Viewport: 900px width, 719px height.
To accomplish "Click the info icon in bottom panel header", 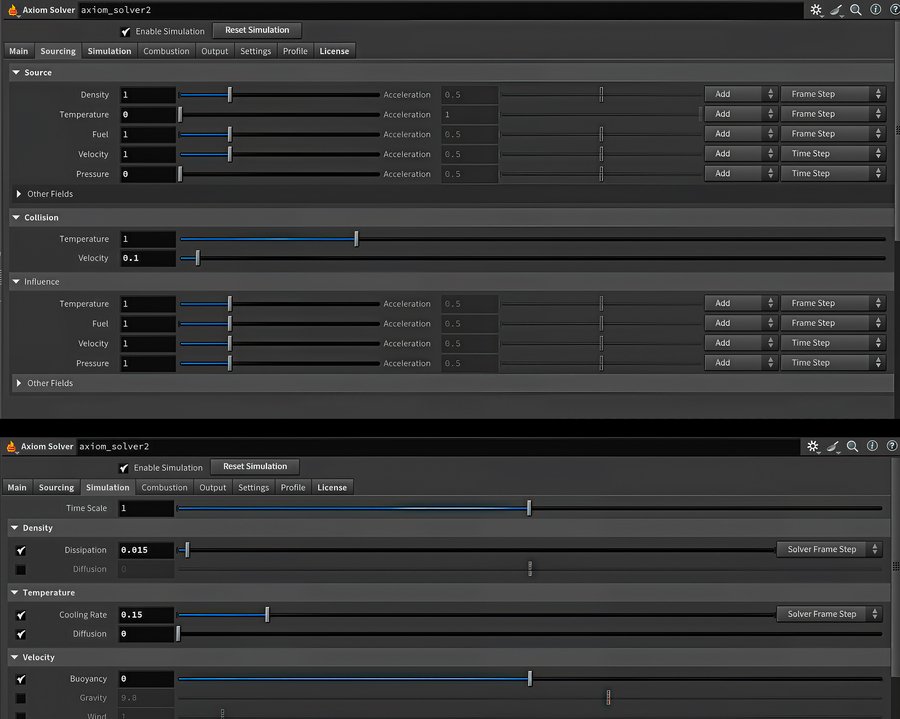I will pyautogui.click(x=872, y=446).
